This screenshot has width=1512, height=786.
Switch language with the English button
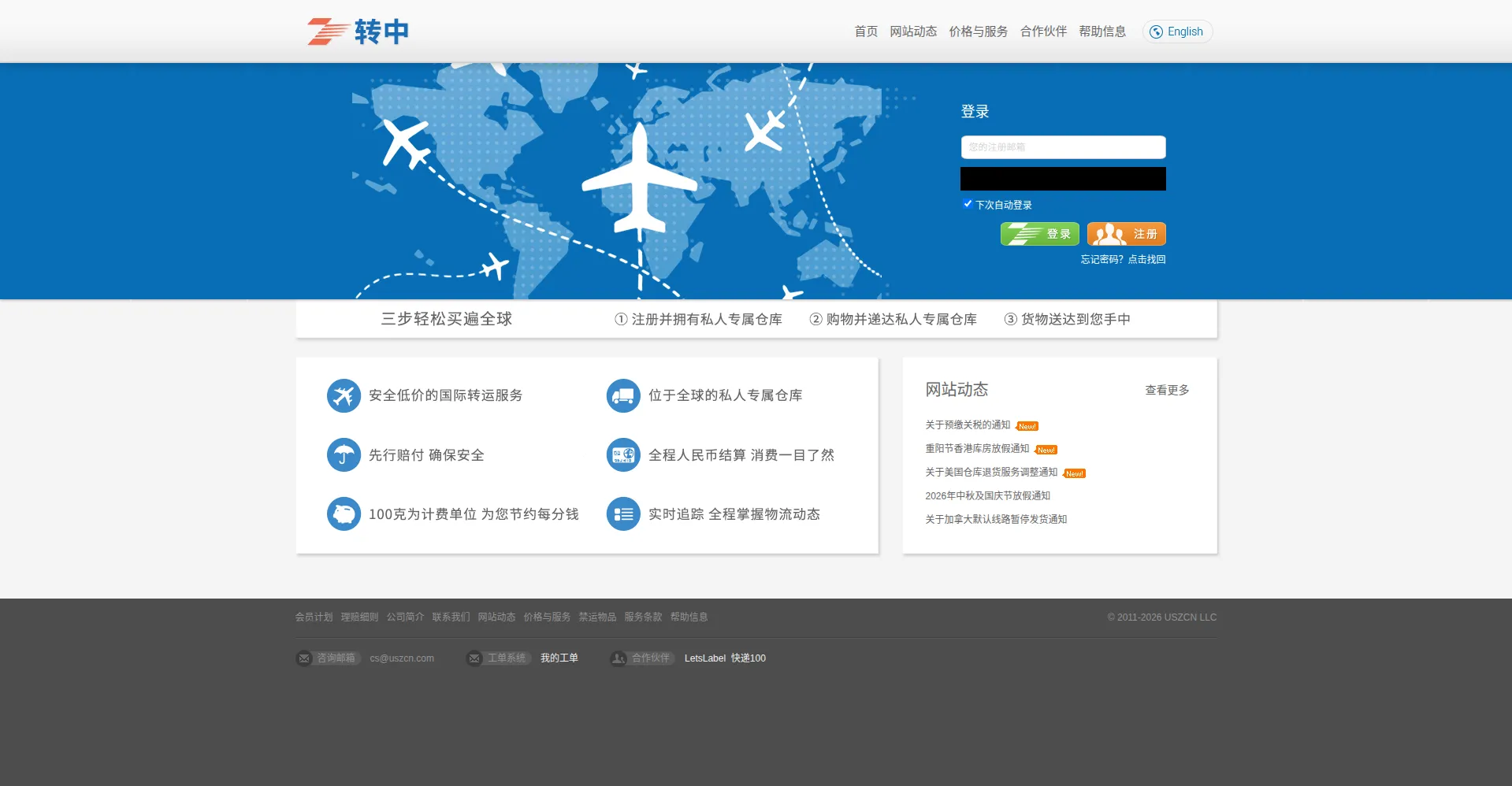1177,32
